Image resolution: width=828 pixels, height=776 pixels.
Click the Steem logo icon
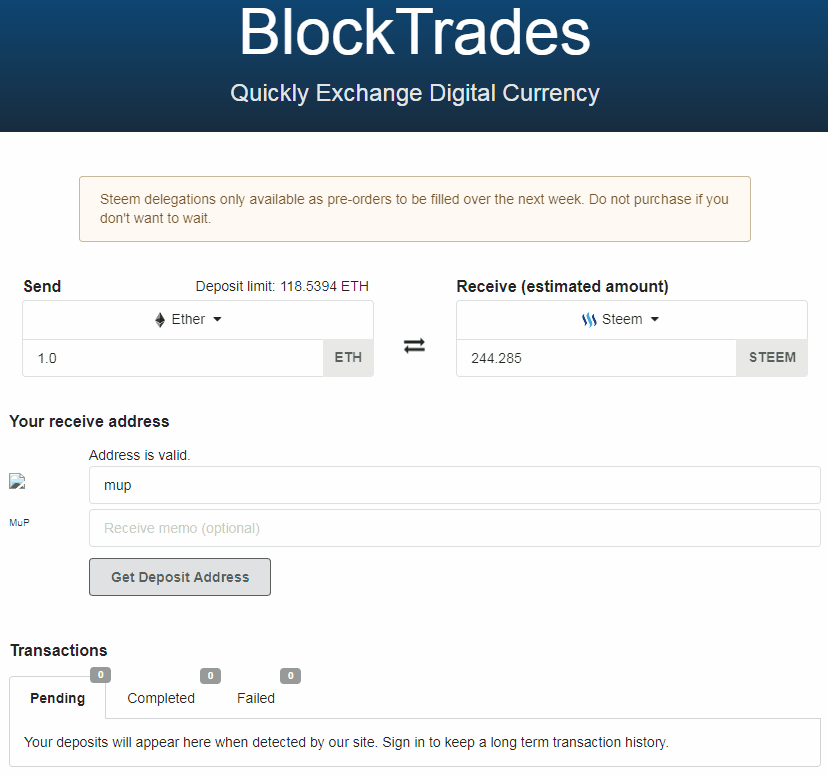pos(589,320)
